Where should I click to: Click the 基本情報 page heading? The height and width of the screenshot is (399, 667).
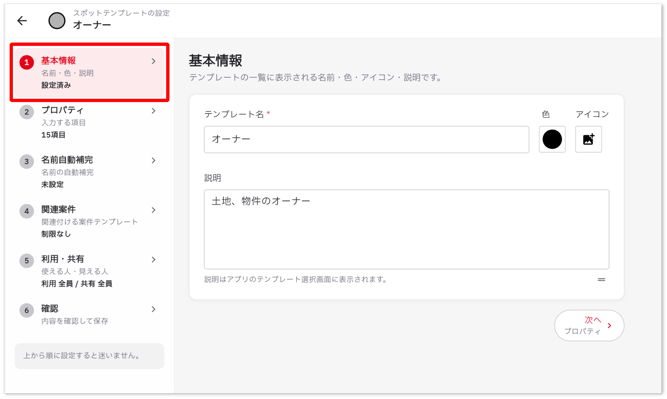click(215, 61)
